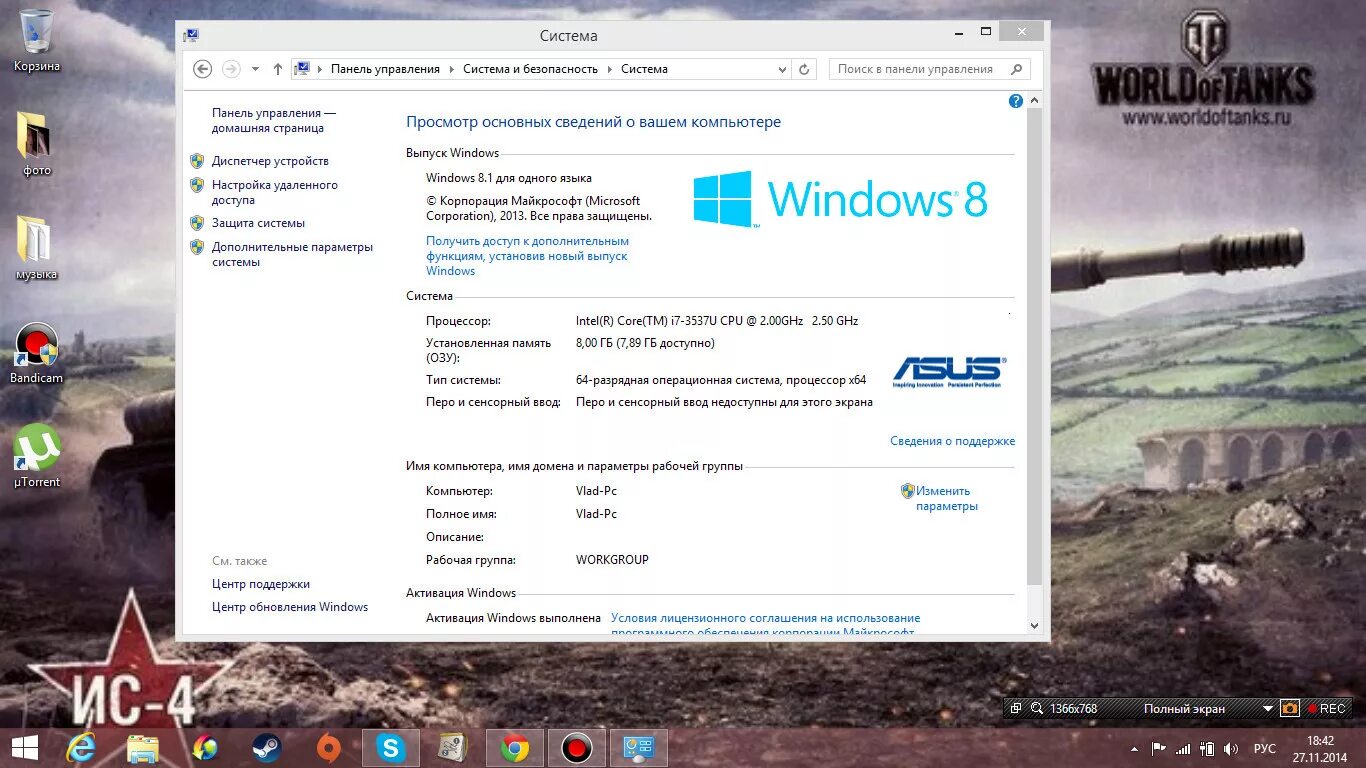Click the volume speaker tray icon

point(1232,748)
